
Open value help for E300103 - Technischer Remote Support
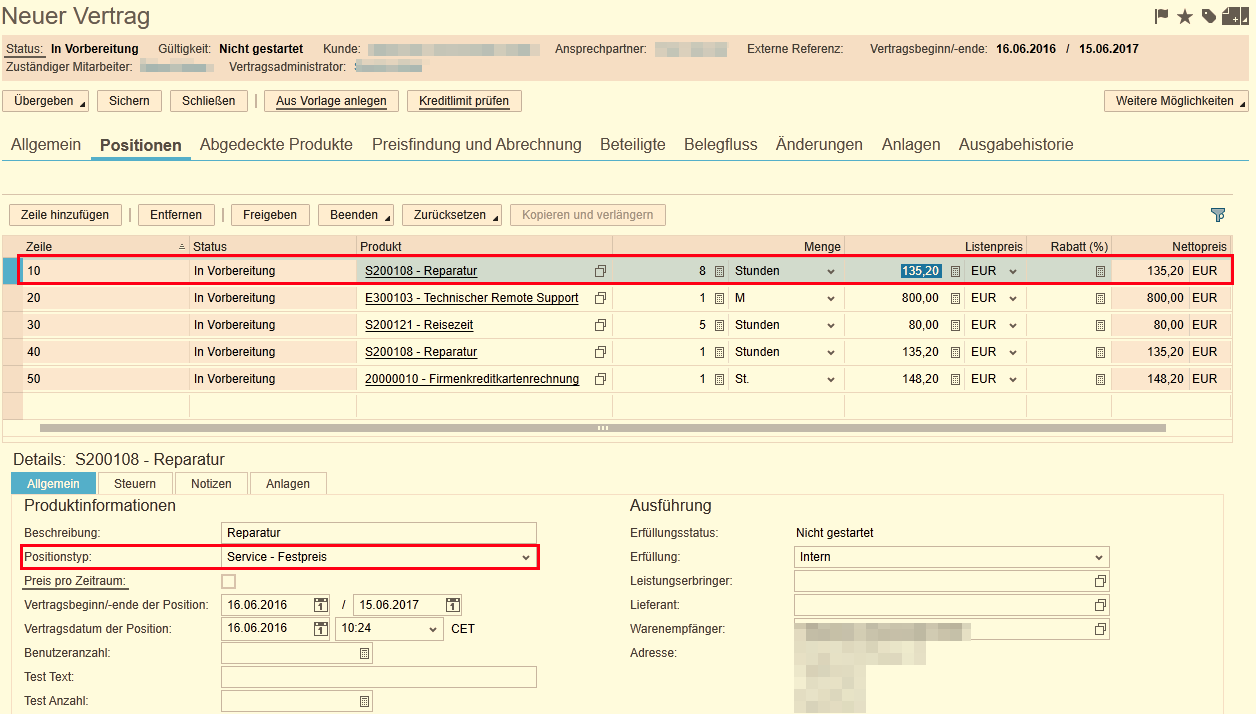(600, 298)
